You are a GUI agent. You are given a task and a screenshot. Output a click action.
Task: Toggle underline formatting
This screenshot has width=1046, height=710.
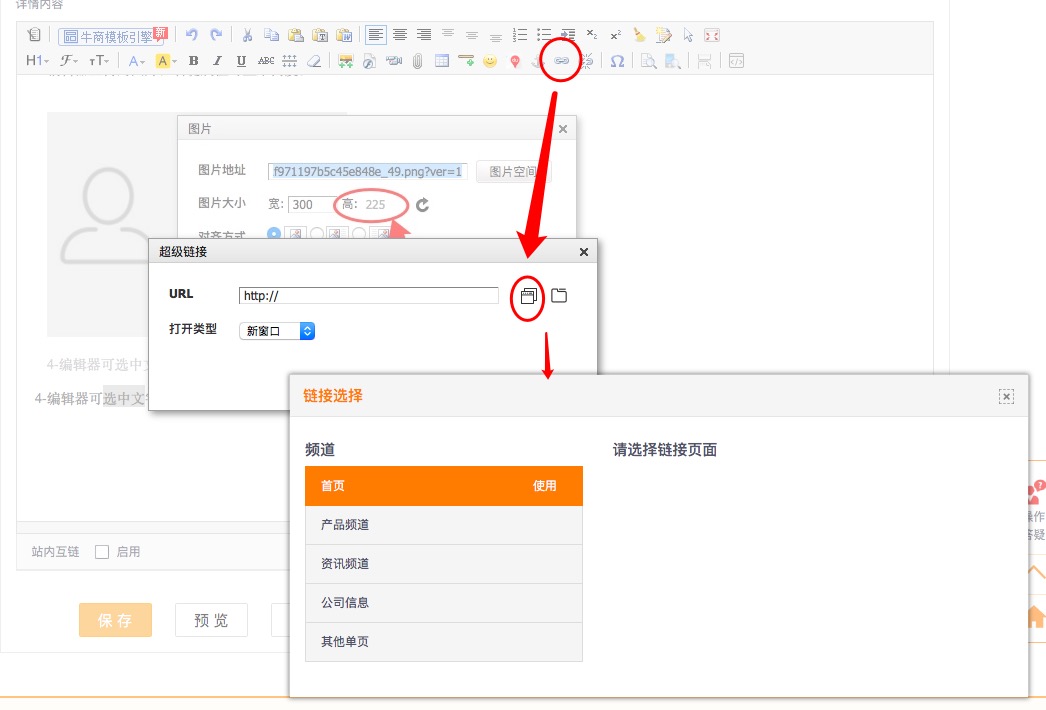[x=241, y=61]
